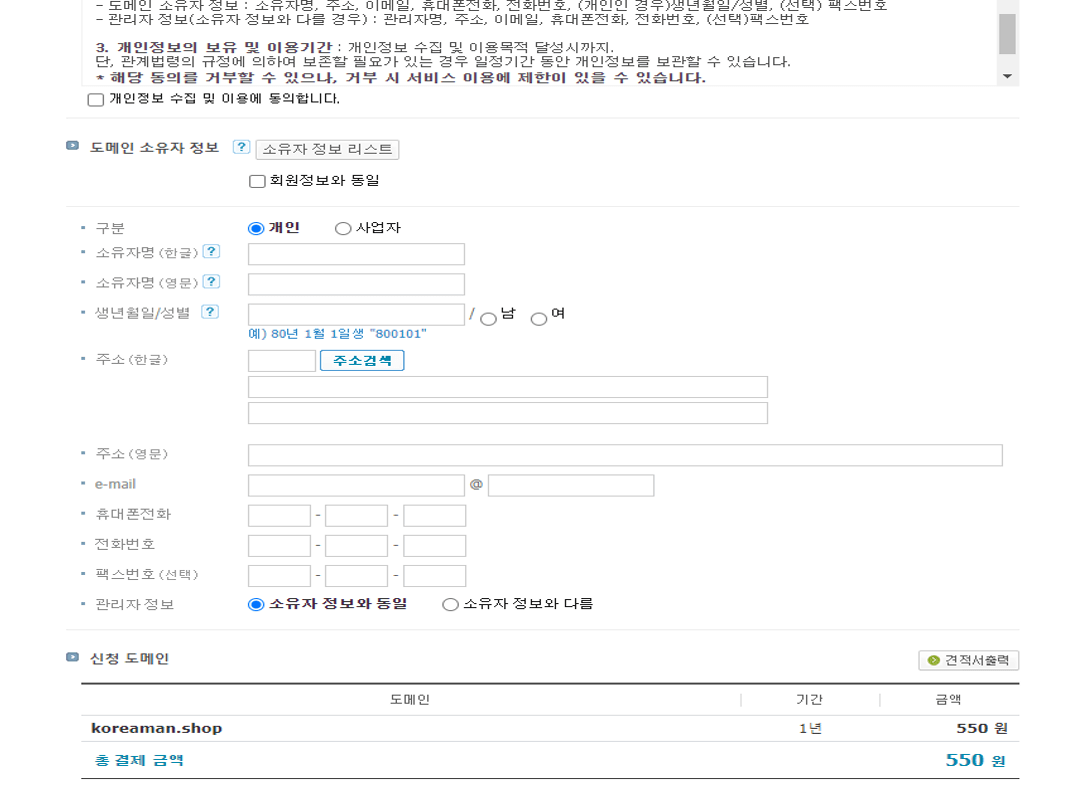This screenshot has width=1084, height=810.
Task: Click the 소유자 정보 리스트 button
Action: [x=327, y=149]
